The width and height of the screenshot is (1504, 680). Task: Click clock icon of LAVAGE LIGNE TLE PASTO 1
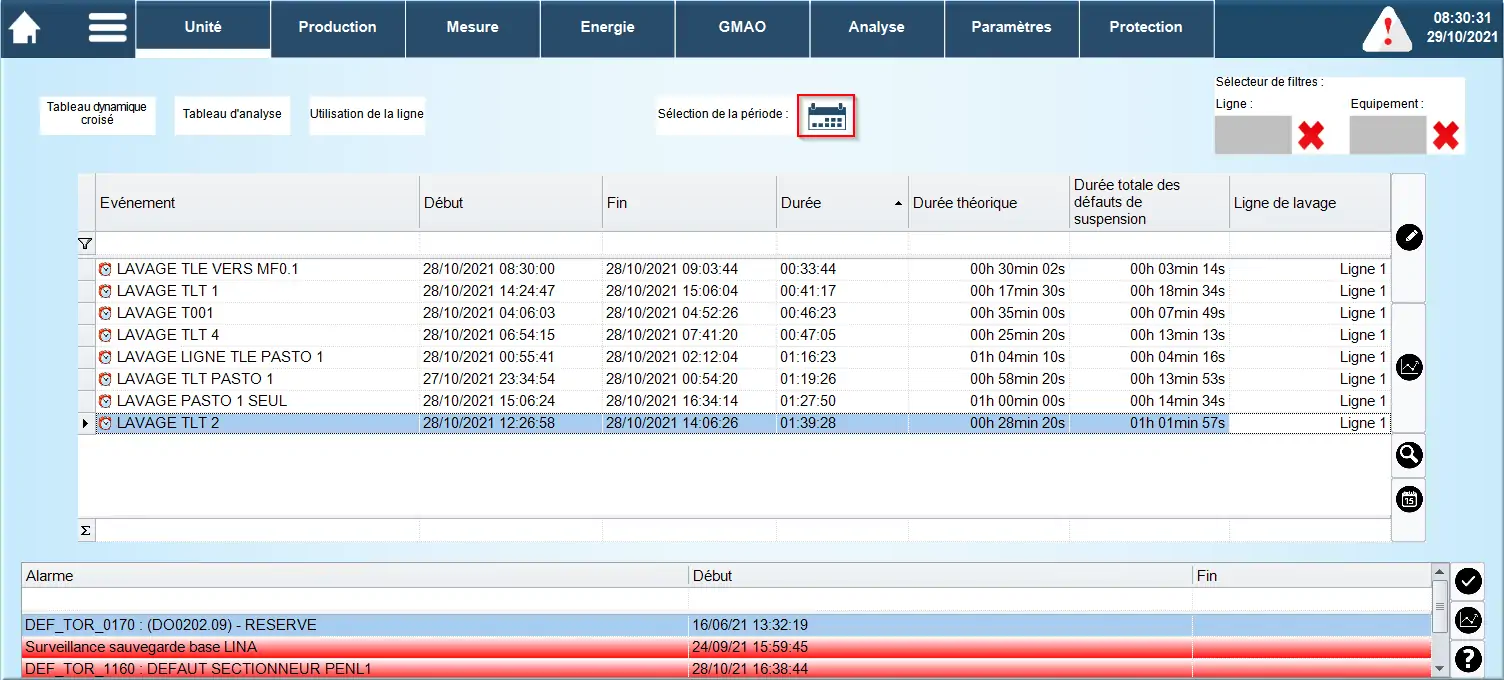(x=105, y=357)
